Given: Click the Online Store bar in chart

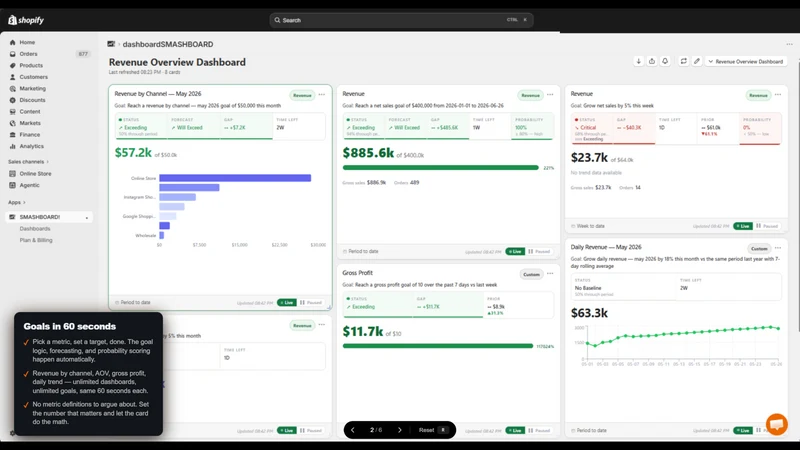Looking at the screenshot, I should point(235,178).
